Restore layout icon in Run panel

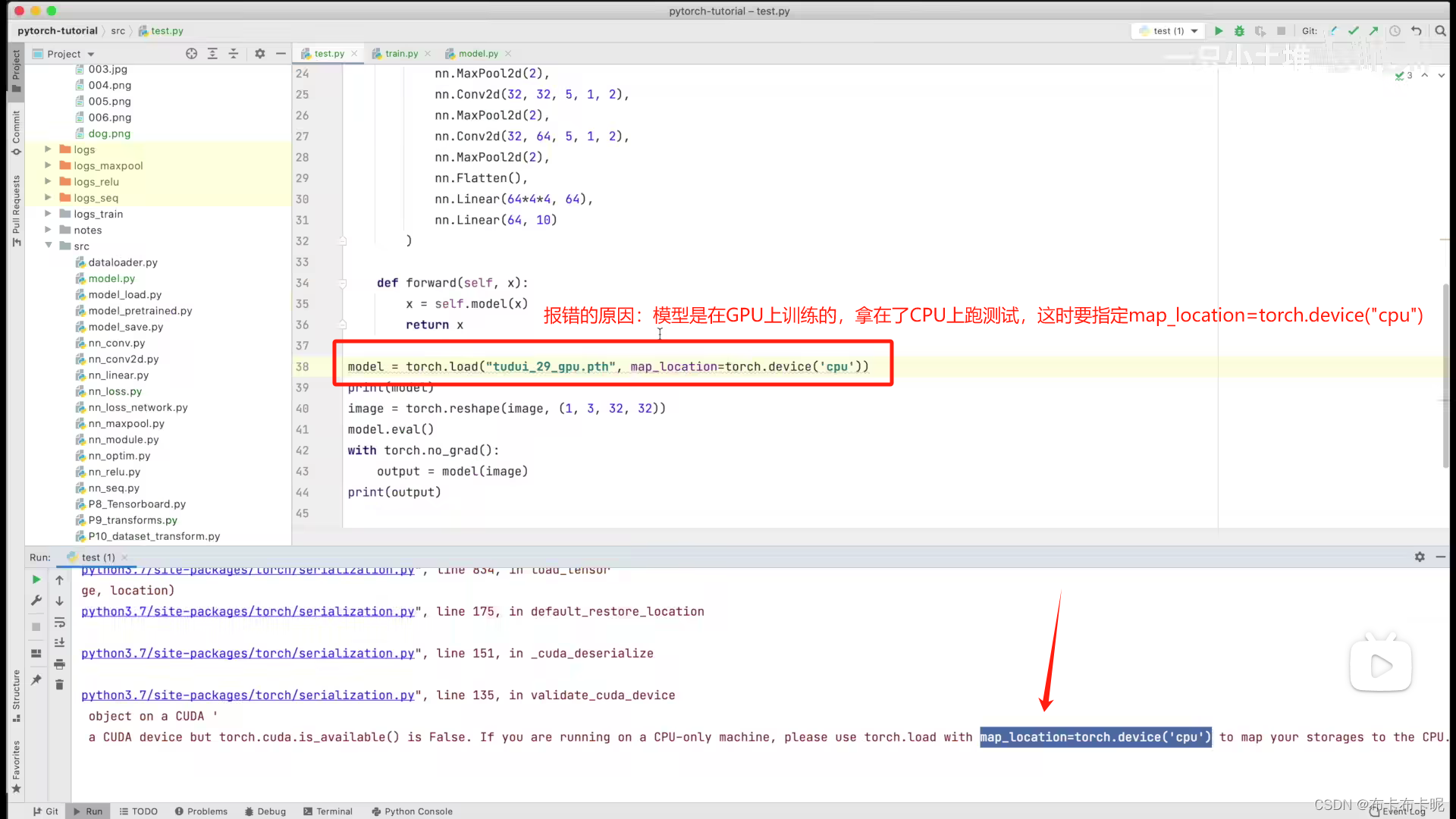click(x=36, y=653)
